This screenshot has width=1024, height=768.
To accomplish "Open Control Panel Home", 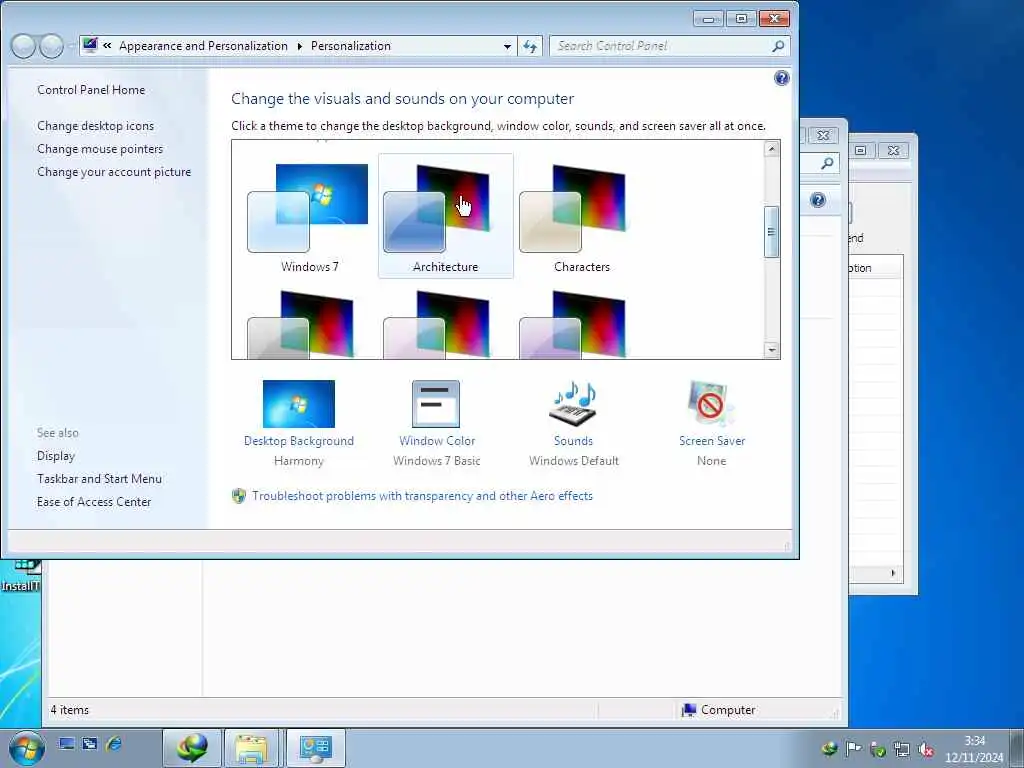I will pos(91,90).
